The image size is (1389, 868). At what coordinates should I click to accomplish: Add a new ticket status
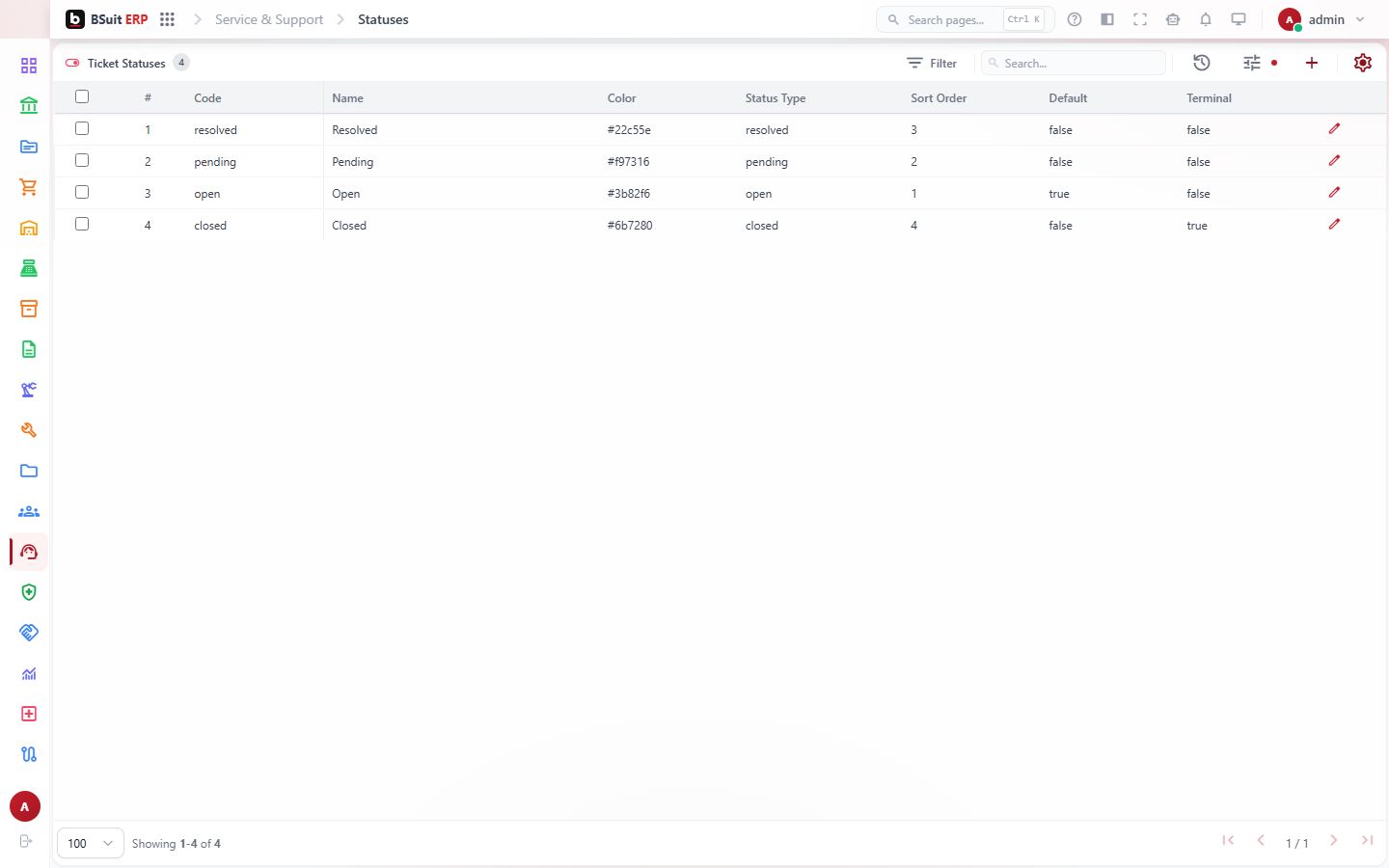pos(1312,63)
